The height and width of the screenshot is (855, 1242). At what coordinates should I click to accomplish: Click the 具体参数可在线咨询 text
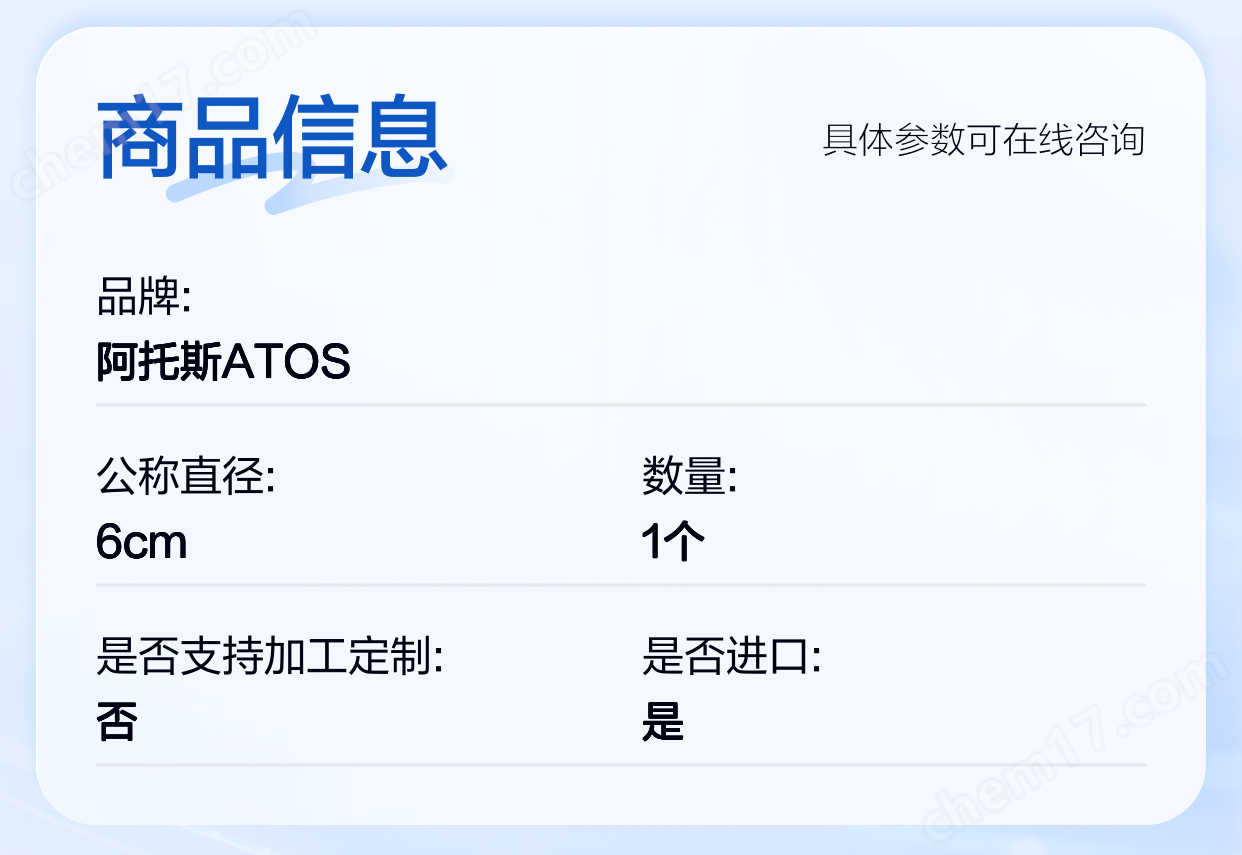pyautogui.click(x=983, y=140)
